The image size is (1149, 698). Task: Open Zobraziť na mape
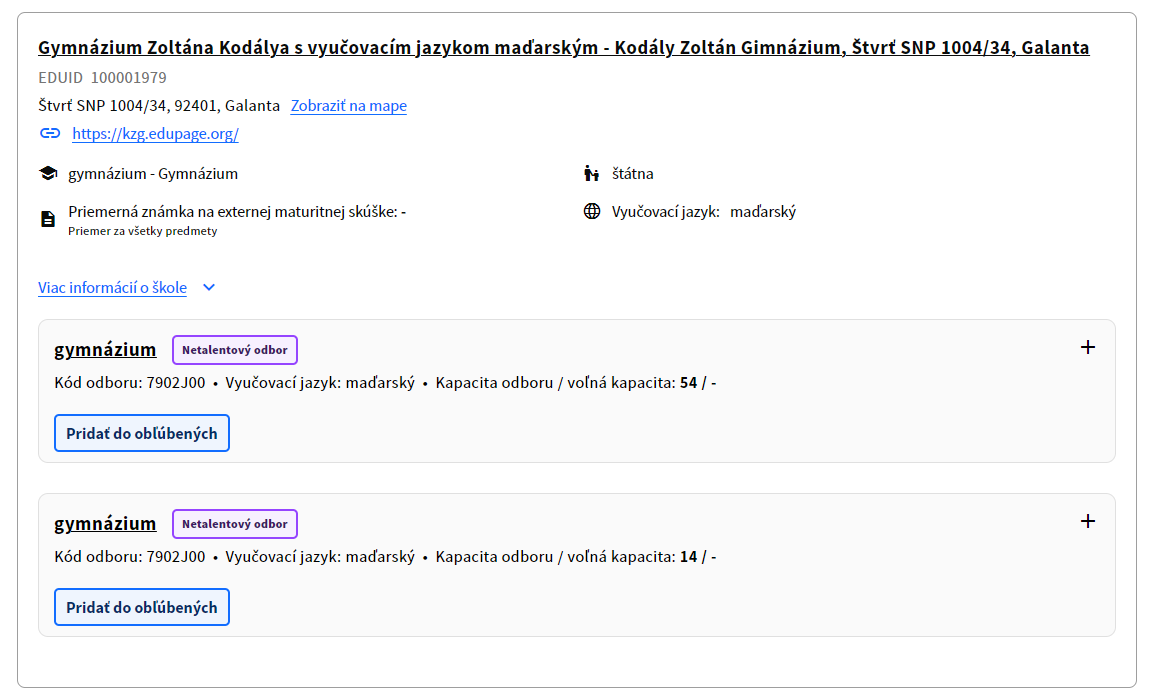348,105
